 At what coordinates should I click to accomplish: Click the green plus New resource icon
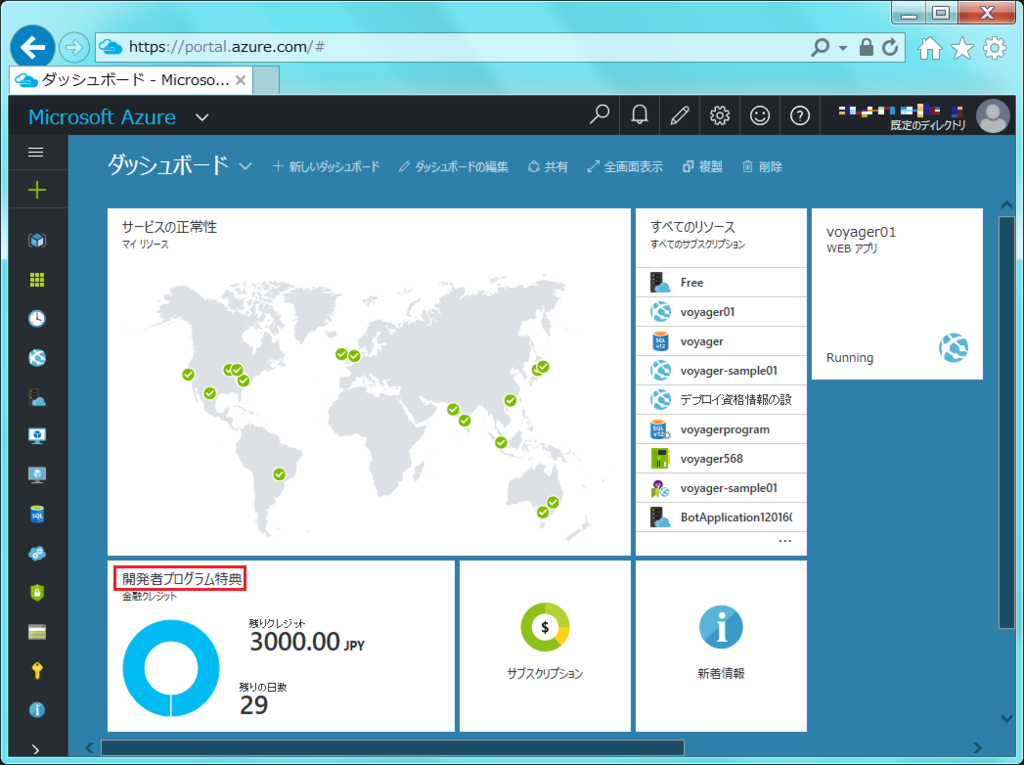[37, 190]
